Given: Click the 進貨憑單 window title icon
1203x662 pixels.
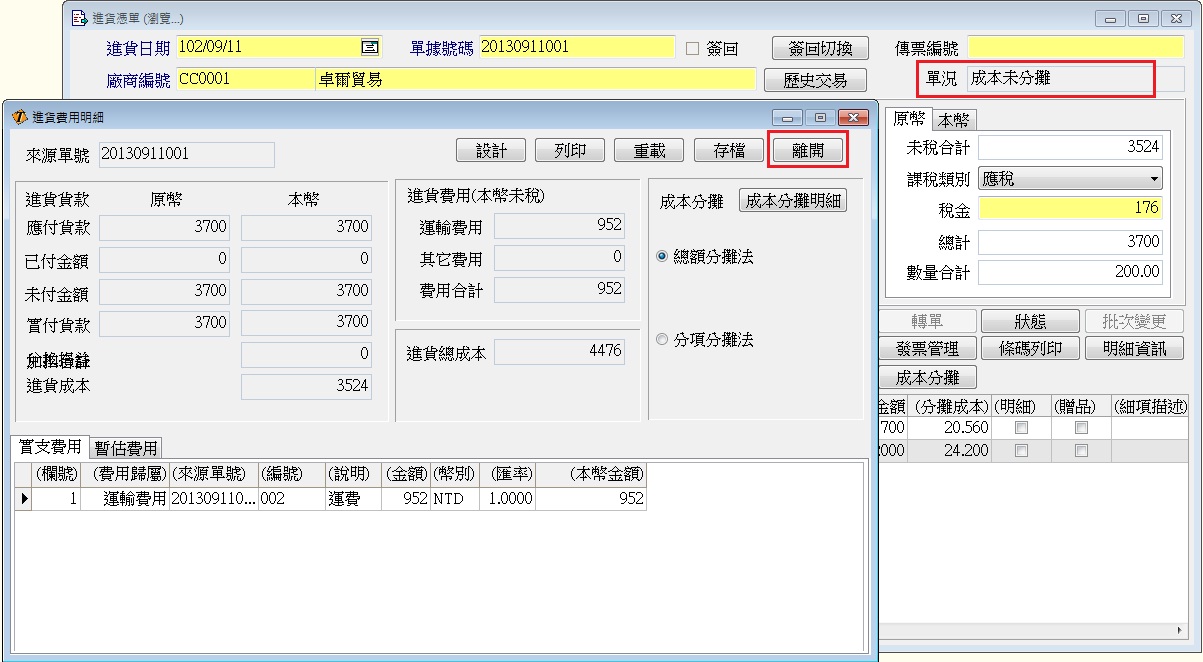Looking at the screenshot, I should pos(79,18).
